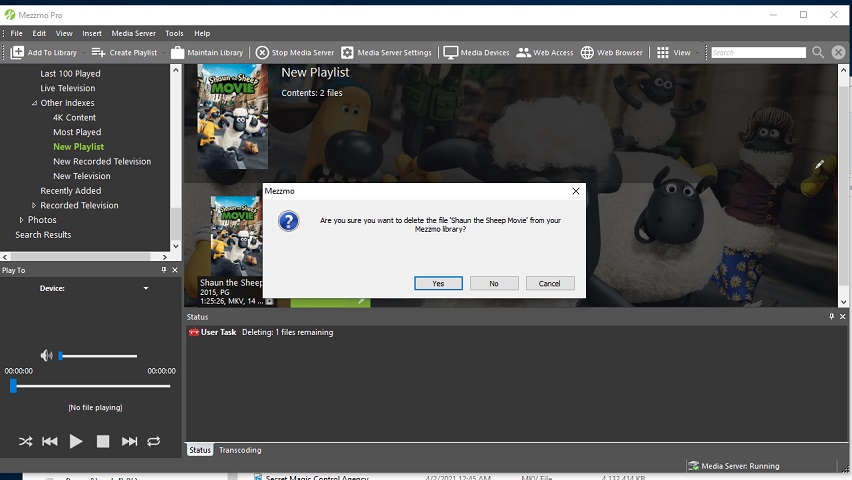Image resolution: width=852 pixels, height=480 pixels.
Task: Open the Insert menu
Action: pyautogui.click(x=92, y=33)
